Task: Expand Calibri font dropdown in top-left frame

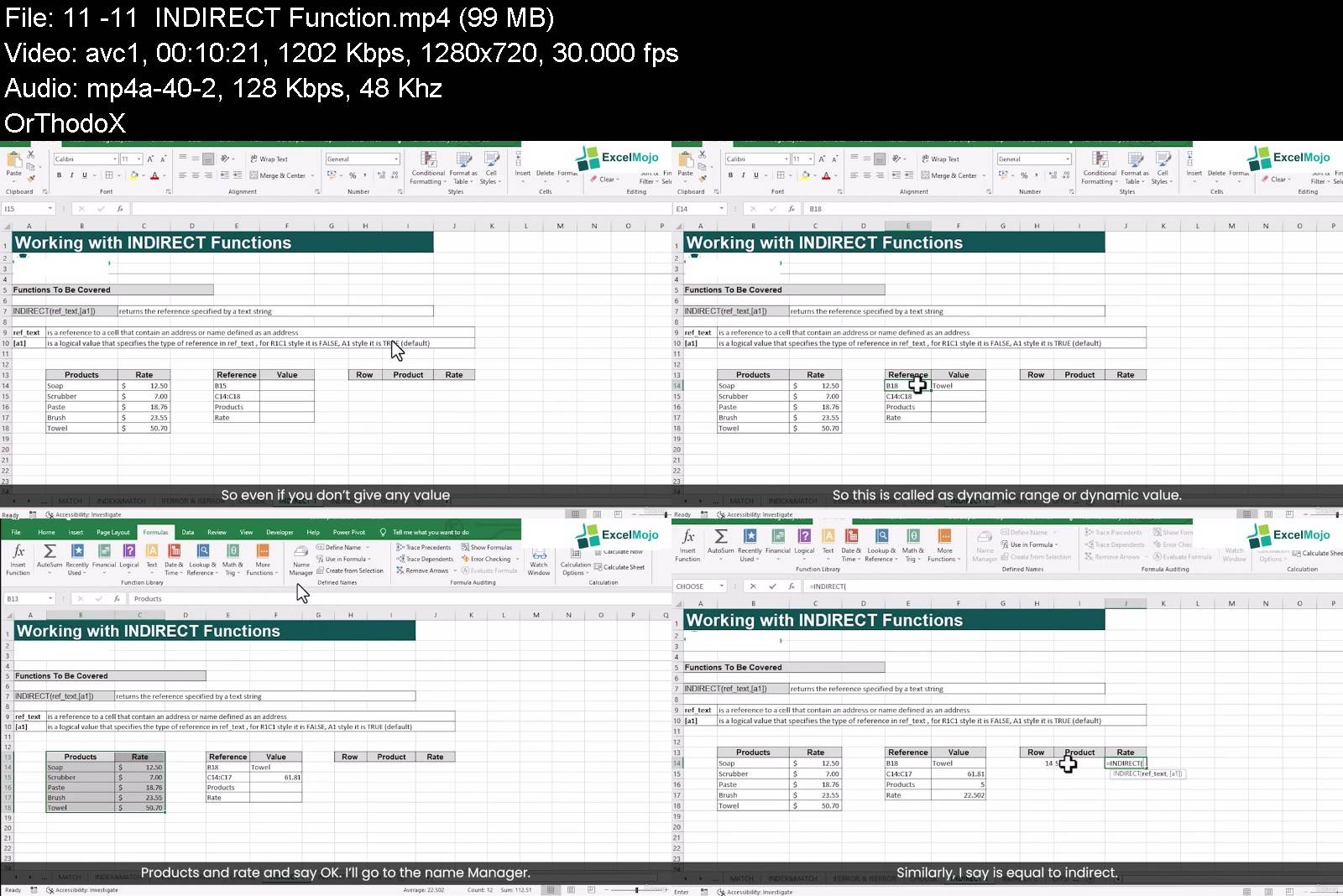Action: 115,159
